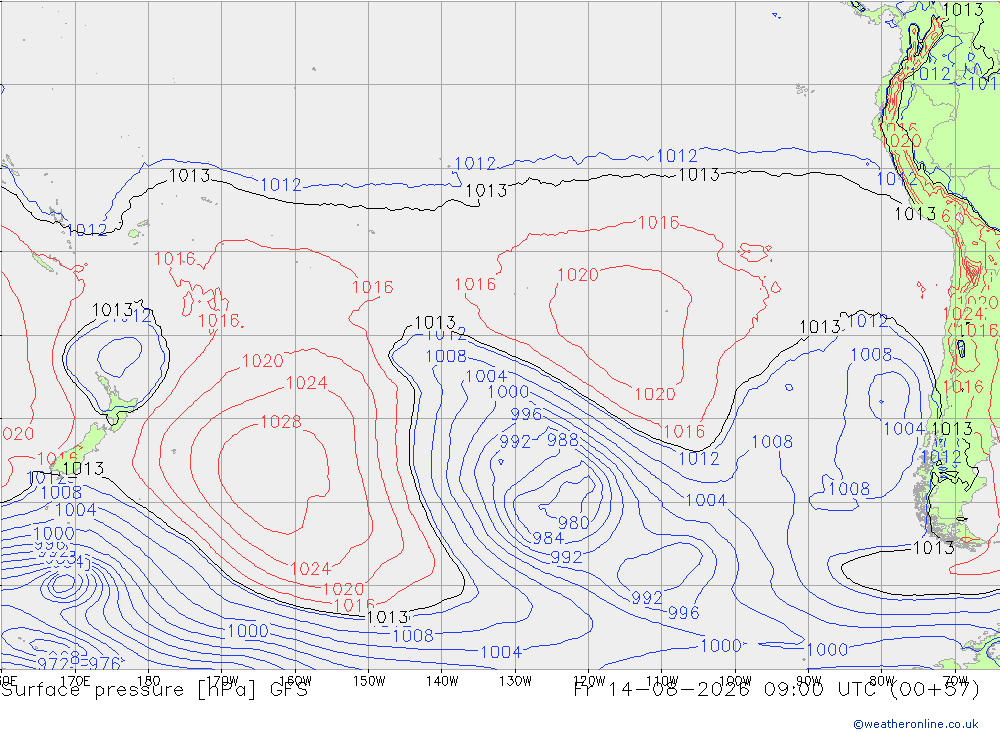Click the 1016 label above the 1020 high

658,223
